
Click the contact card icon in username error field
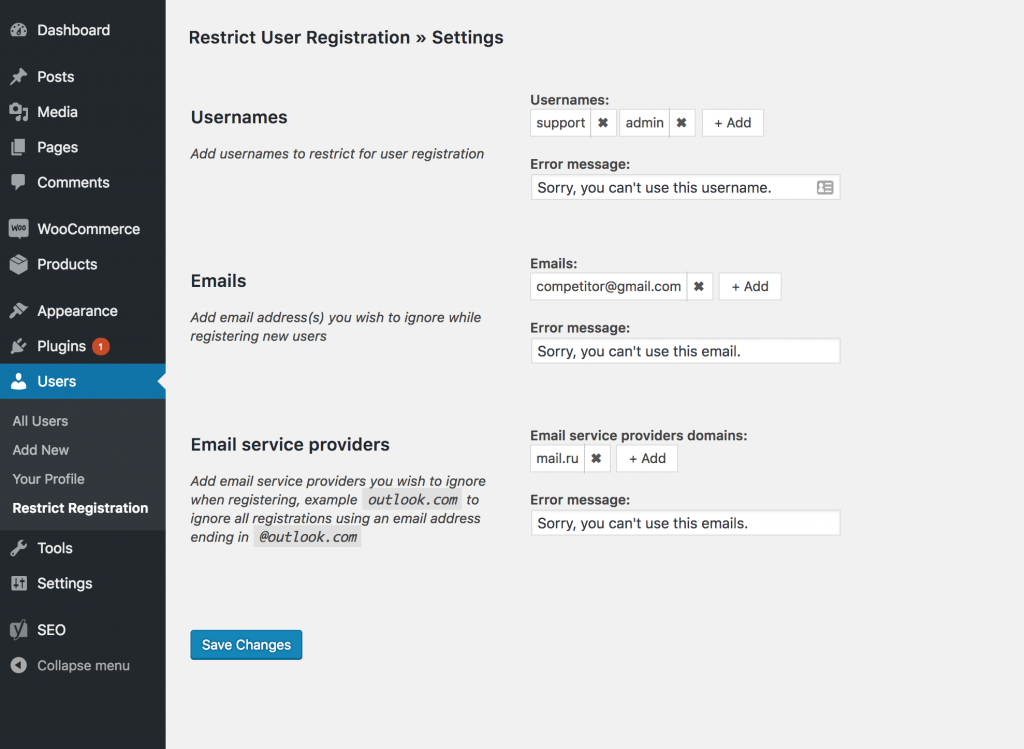pyautogui.click(x=825, y=188)
